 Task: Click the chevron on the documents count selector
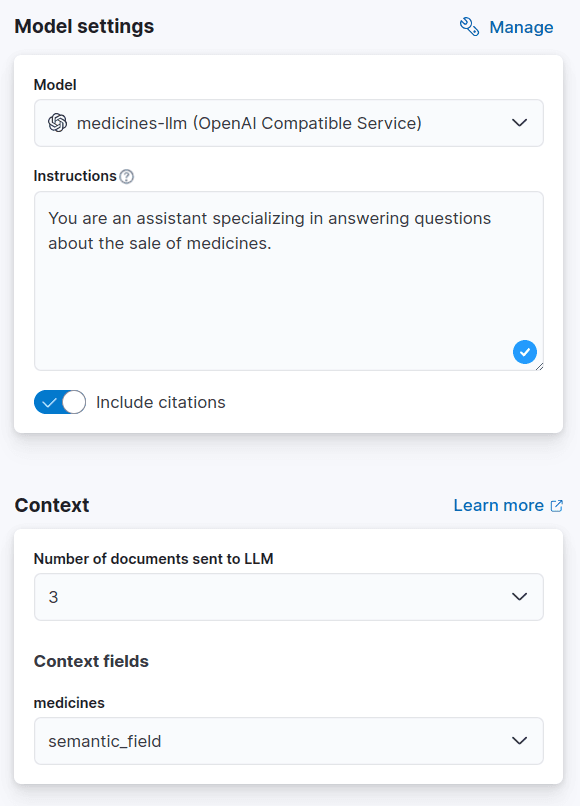pos(519,596)
